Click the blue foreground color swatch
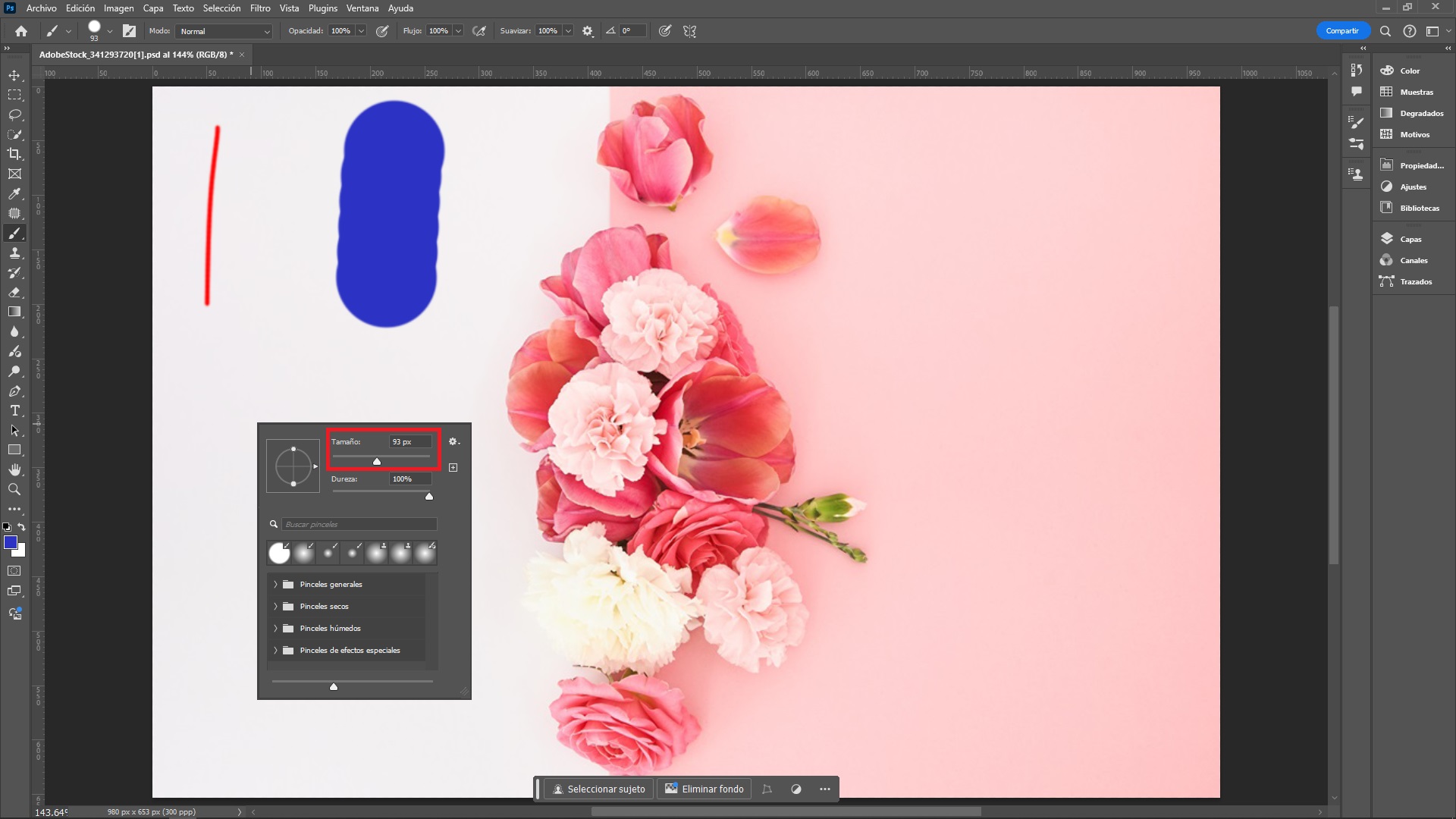Screen dimensions: 1456x819 [x=10, y=542]
